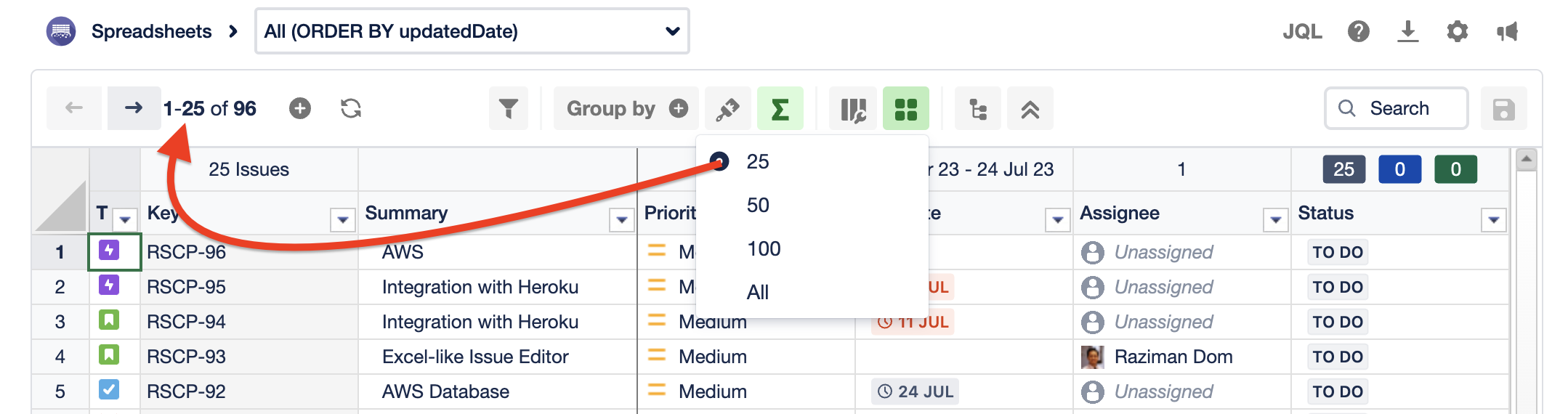Open the filter funnel icon
This screenshot has height=414, width=1568.
click(509, 109)
